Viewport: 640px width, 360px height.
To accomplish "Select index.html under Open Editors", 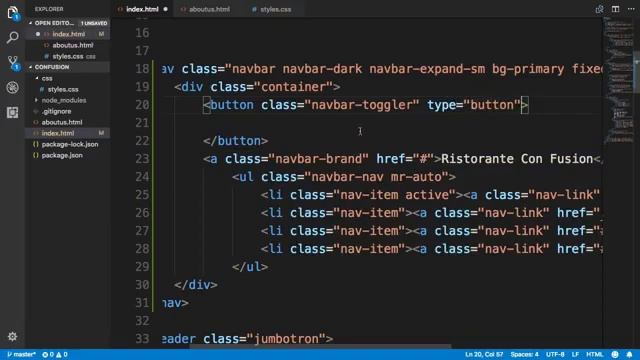I will [69, 34].
